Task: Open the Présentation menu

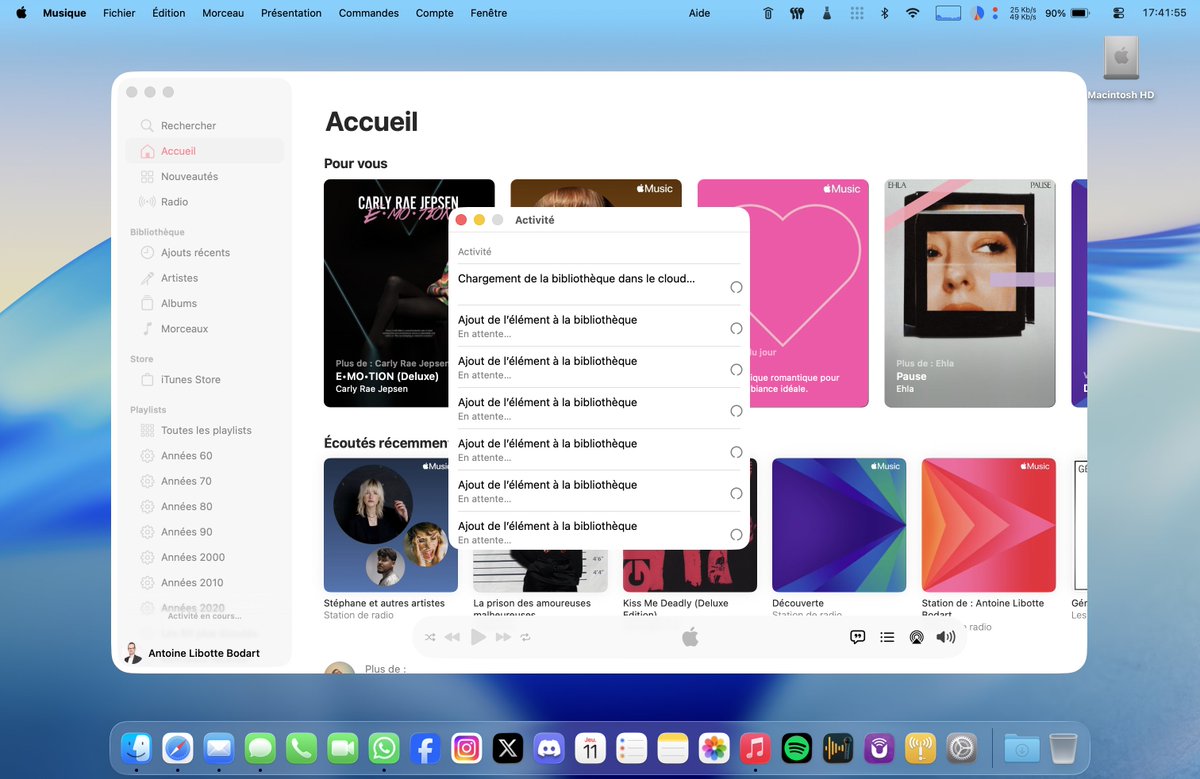Action: coord(291,13)
